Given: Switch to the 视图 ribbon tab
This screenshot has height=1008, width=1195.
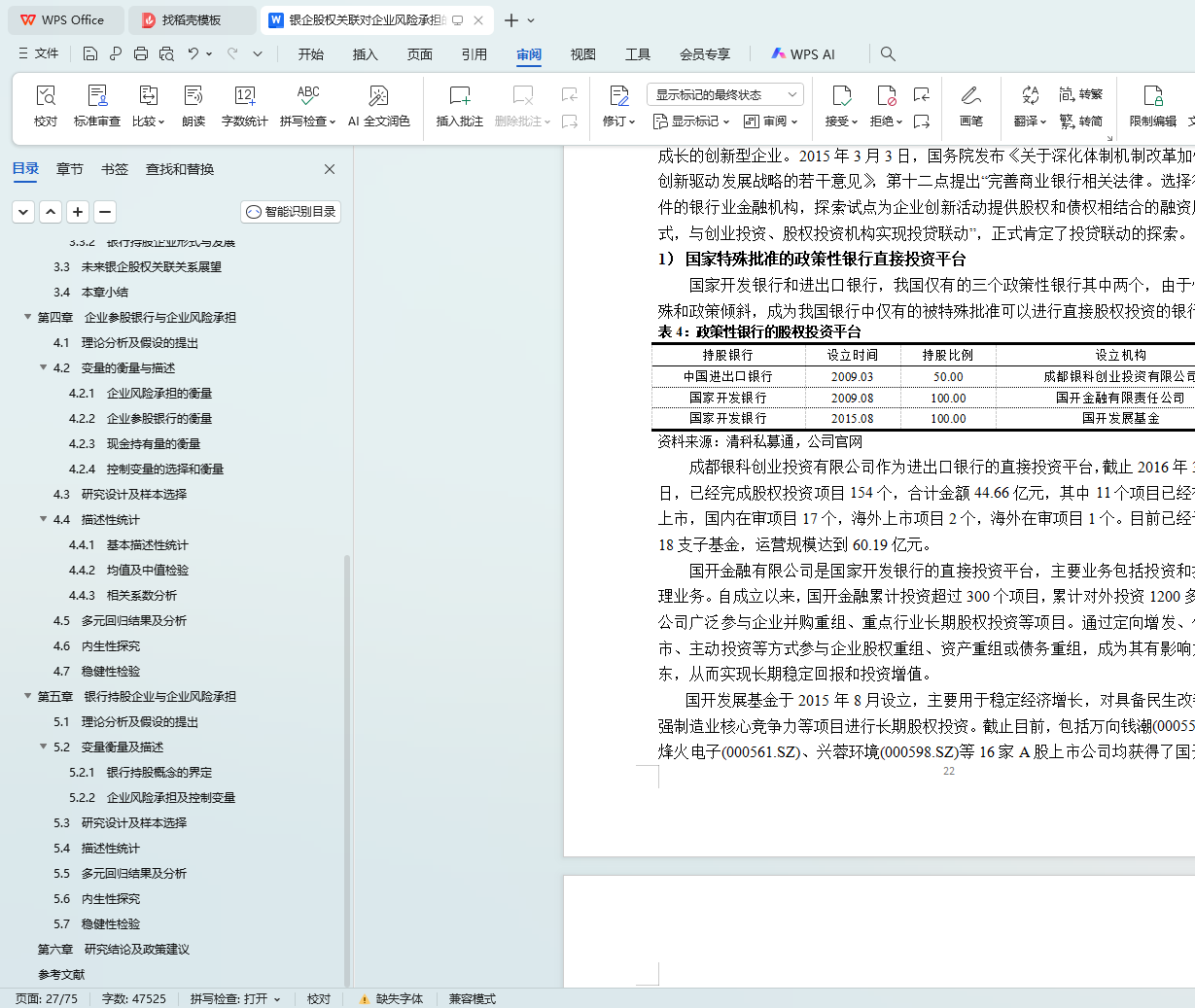Looking at the screenshot, I should (583, 54).
